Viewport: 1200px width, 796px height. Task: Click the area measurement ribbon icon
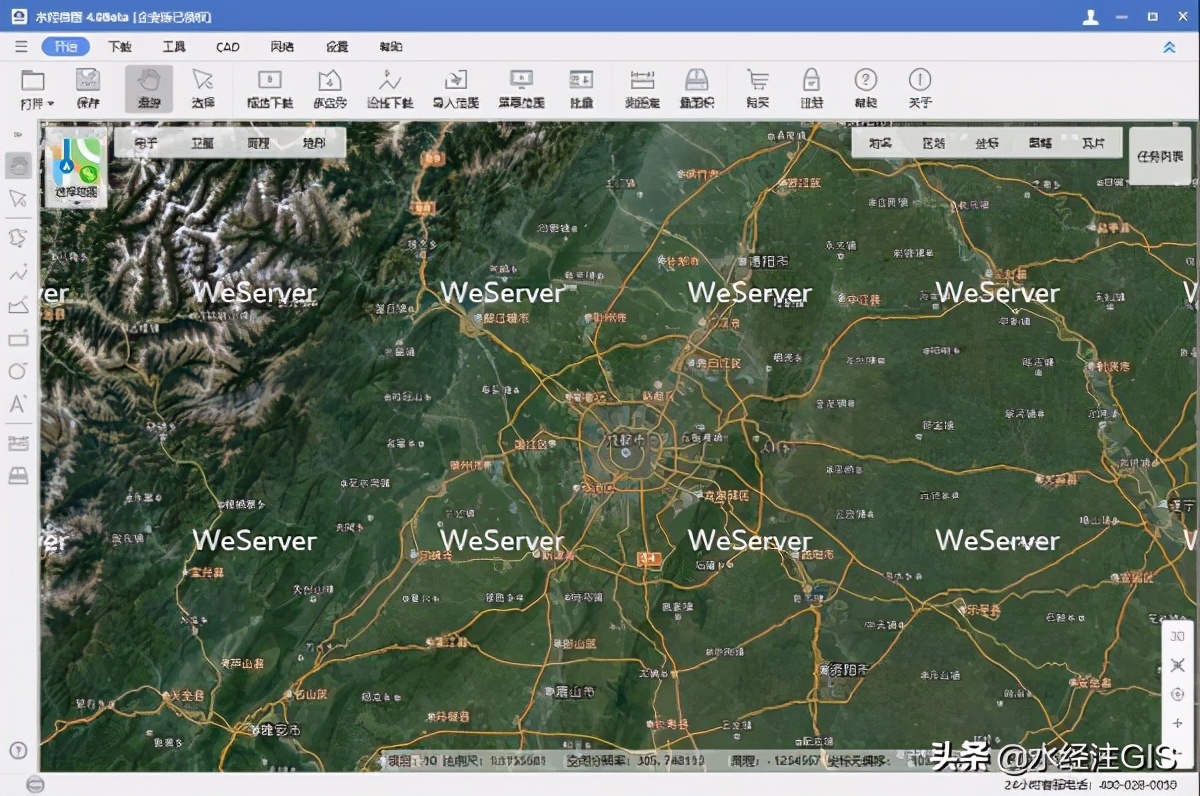click(x=697, y=81)
